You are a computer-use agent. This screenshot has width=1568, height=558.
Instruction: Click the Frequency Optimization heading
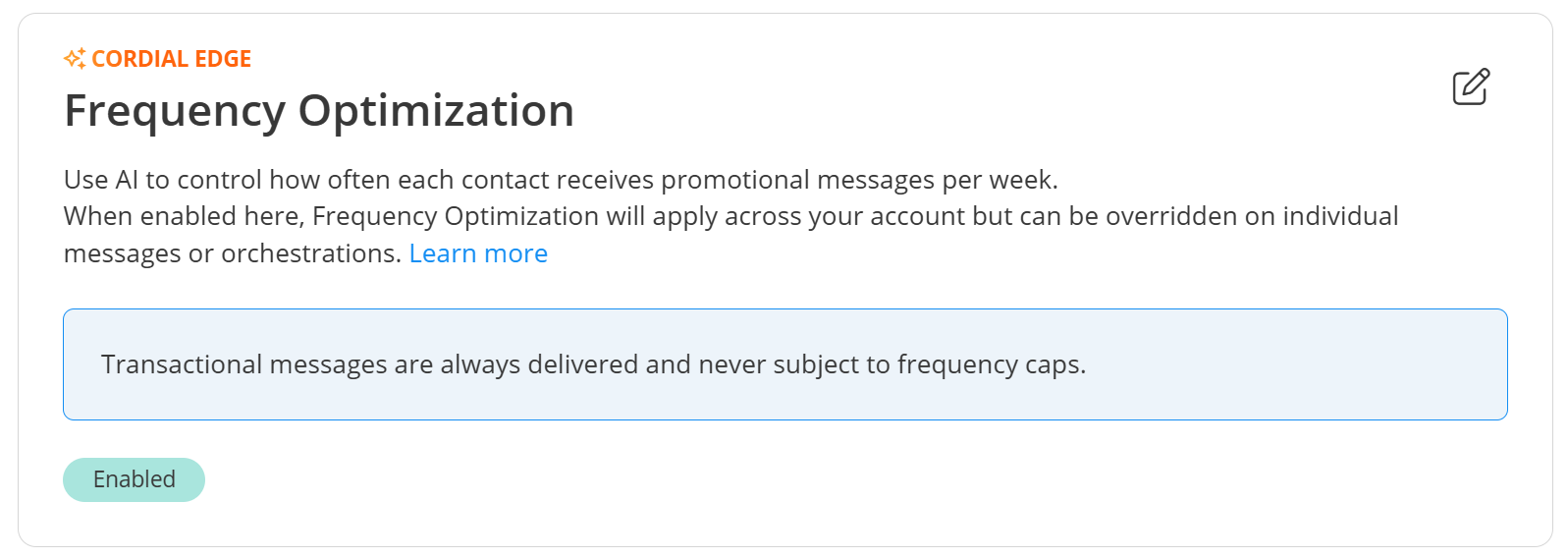pos(319,111)
